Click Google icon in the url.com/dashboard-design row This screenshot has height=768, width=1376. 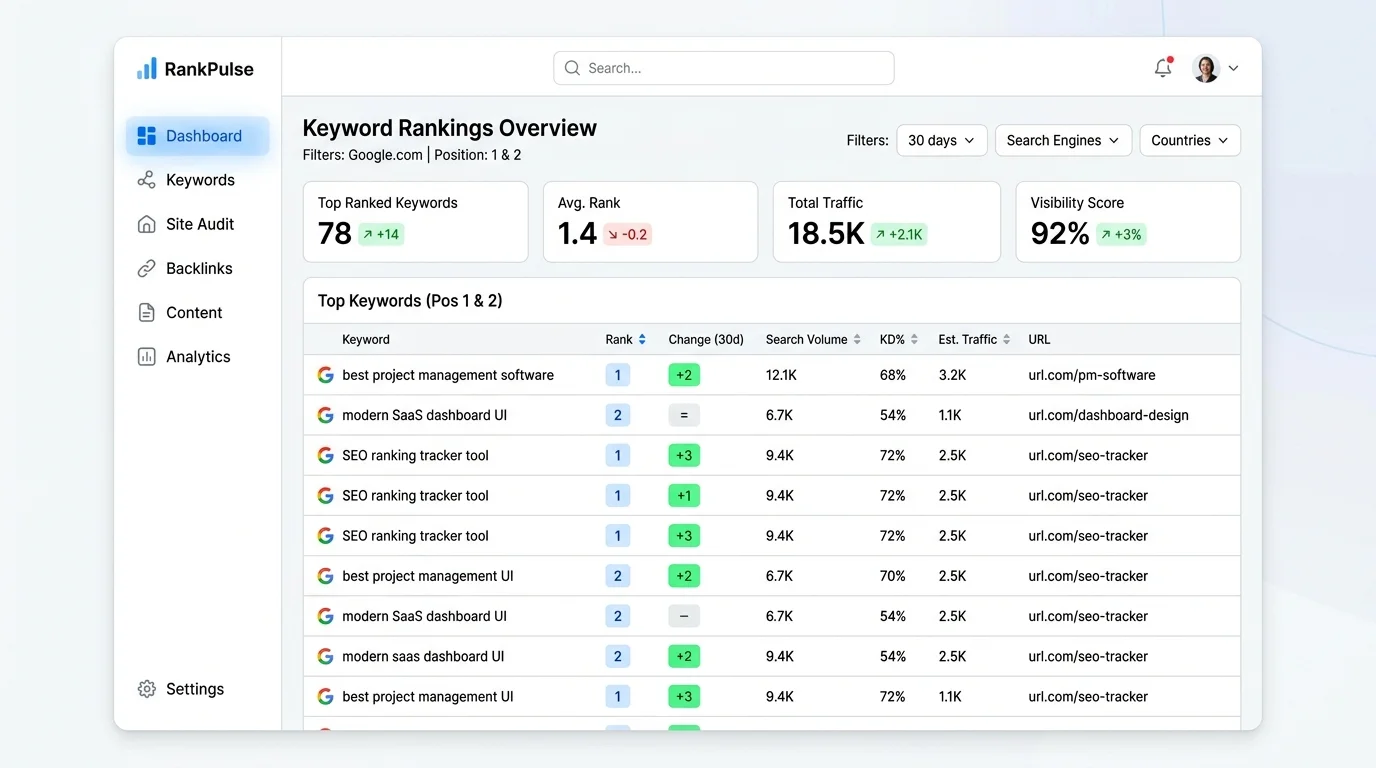tap(325, 415)
